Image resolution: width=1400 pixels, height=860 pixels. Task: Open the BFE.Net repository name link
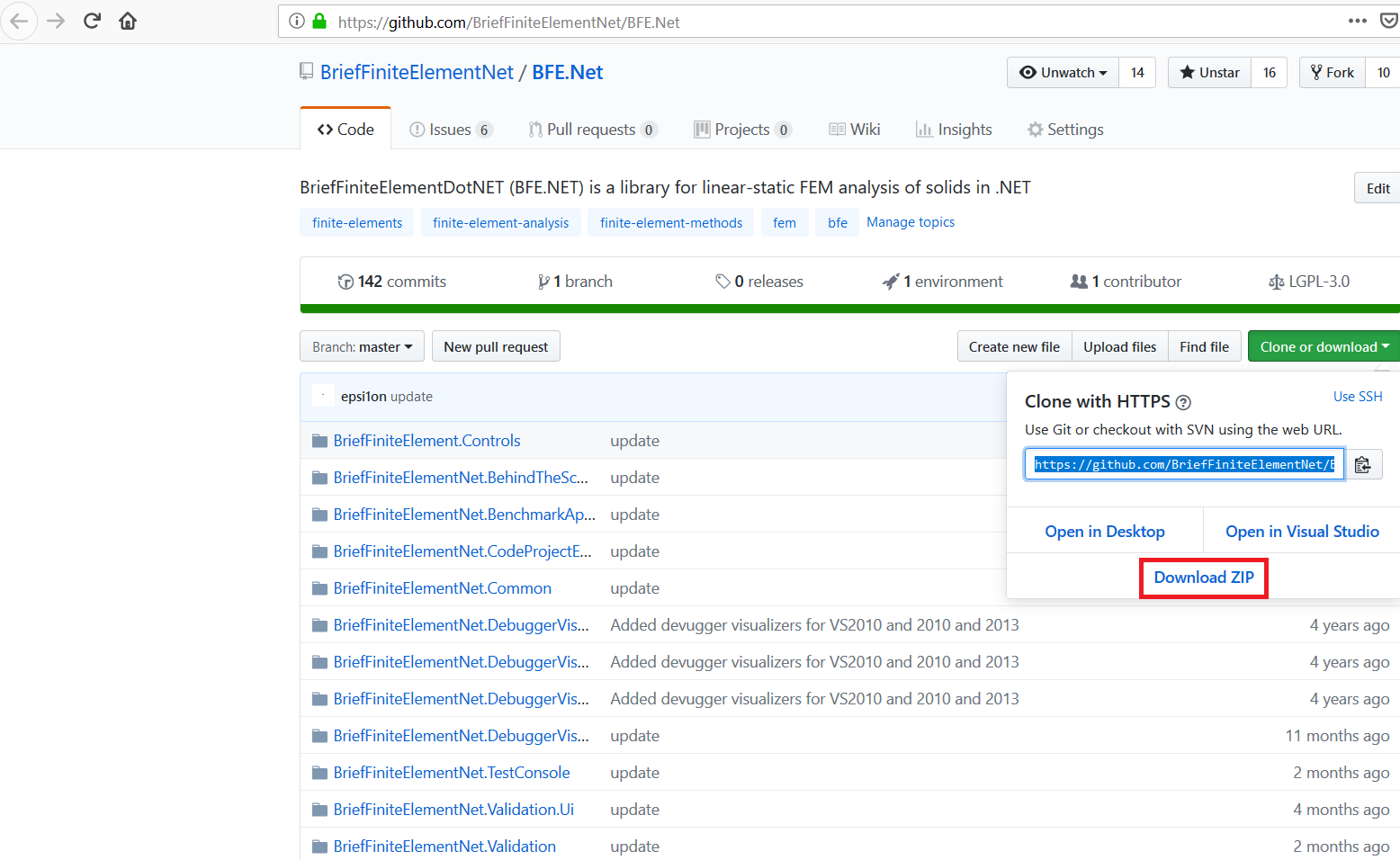coord(568,72)
